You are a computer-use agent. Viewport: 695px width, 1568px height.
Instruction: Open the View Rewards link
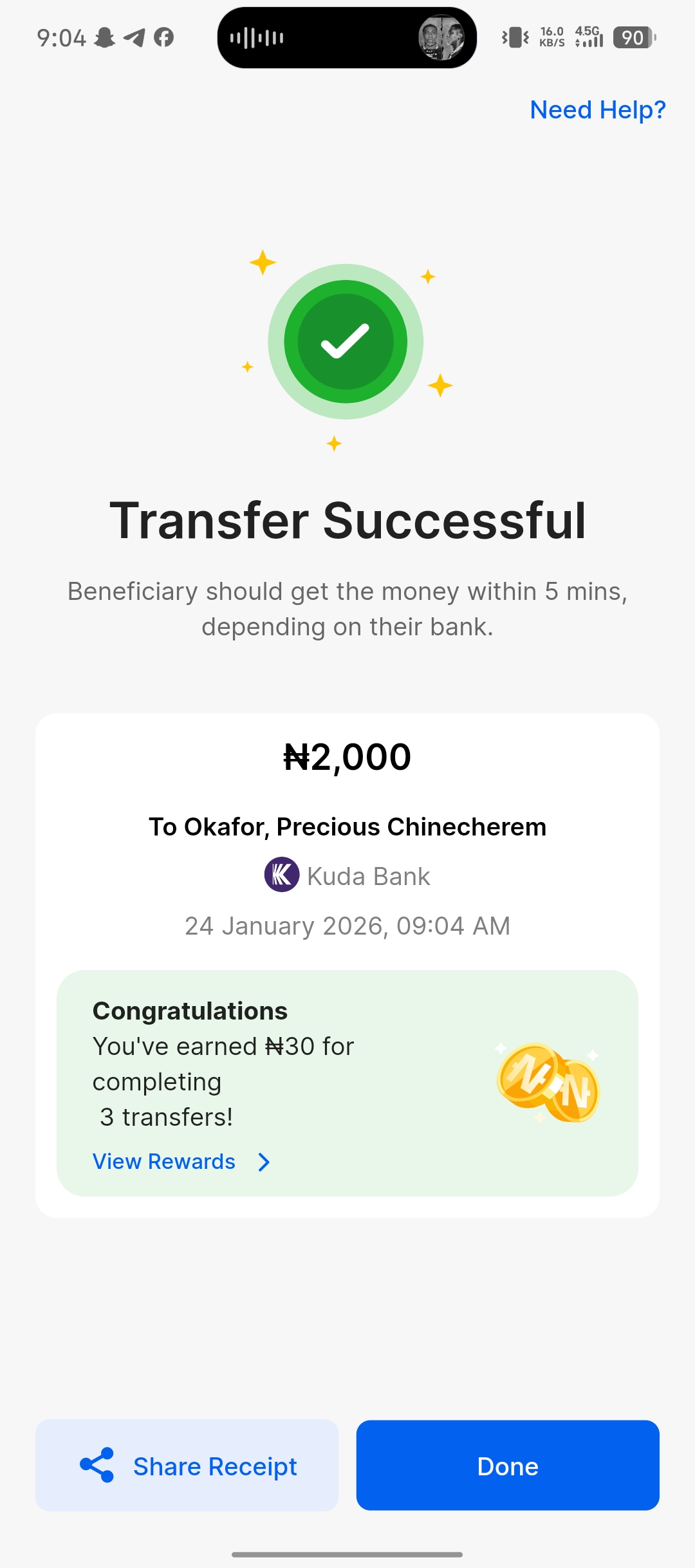164,1162
